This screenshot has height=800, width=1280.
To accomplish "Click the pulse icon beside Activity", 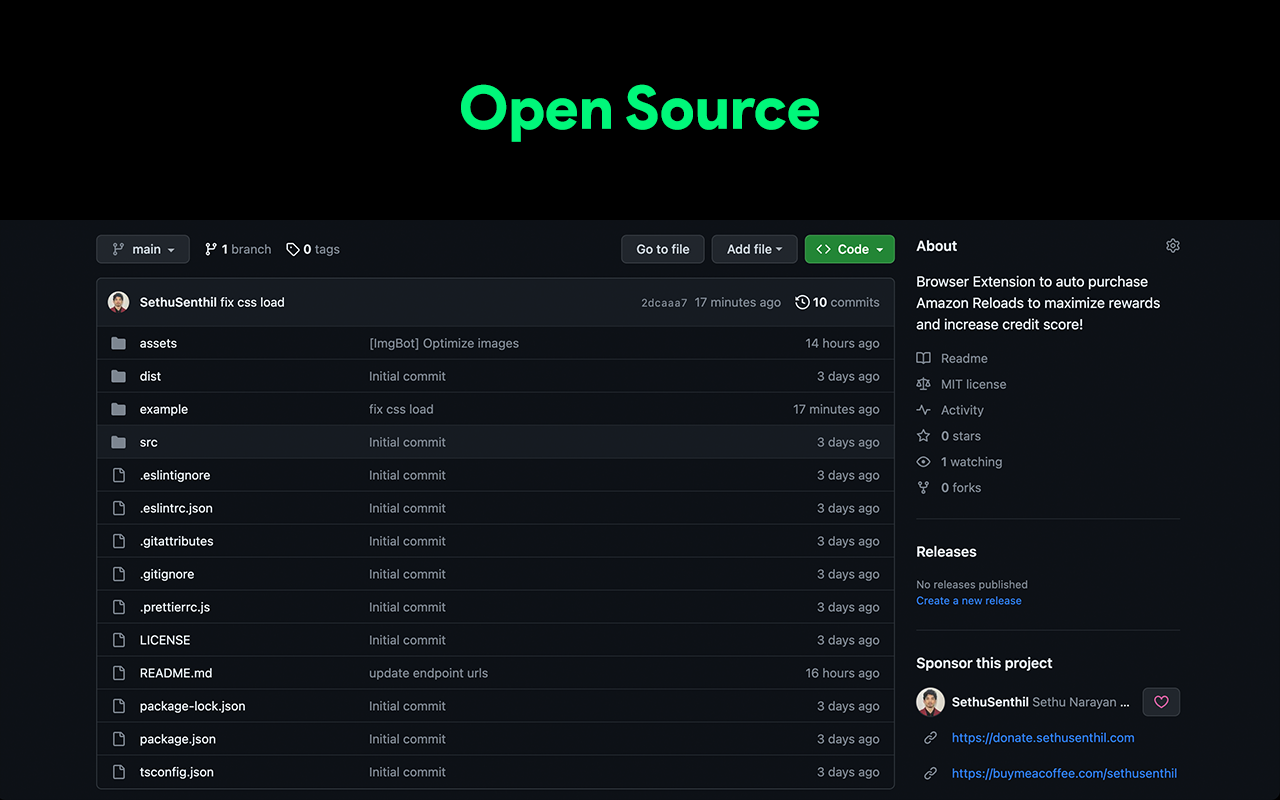I will click(x=923, y=410).
